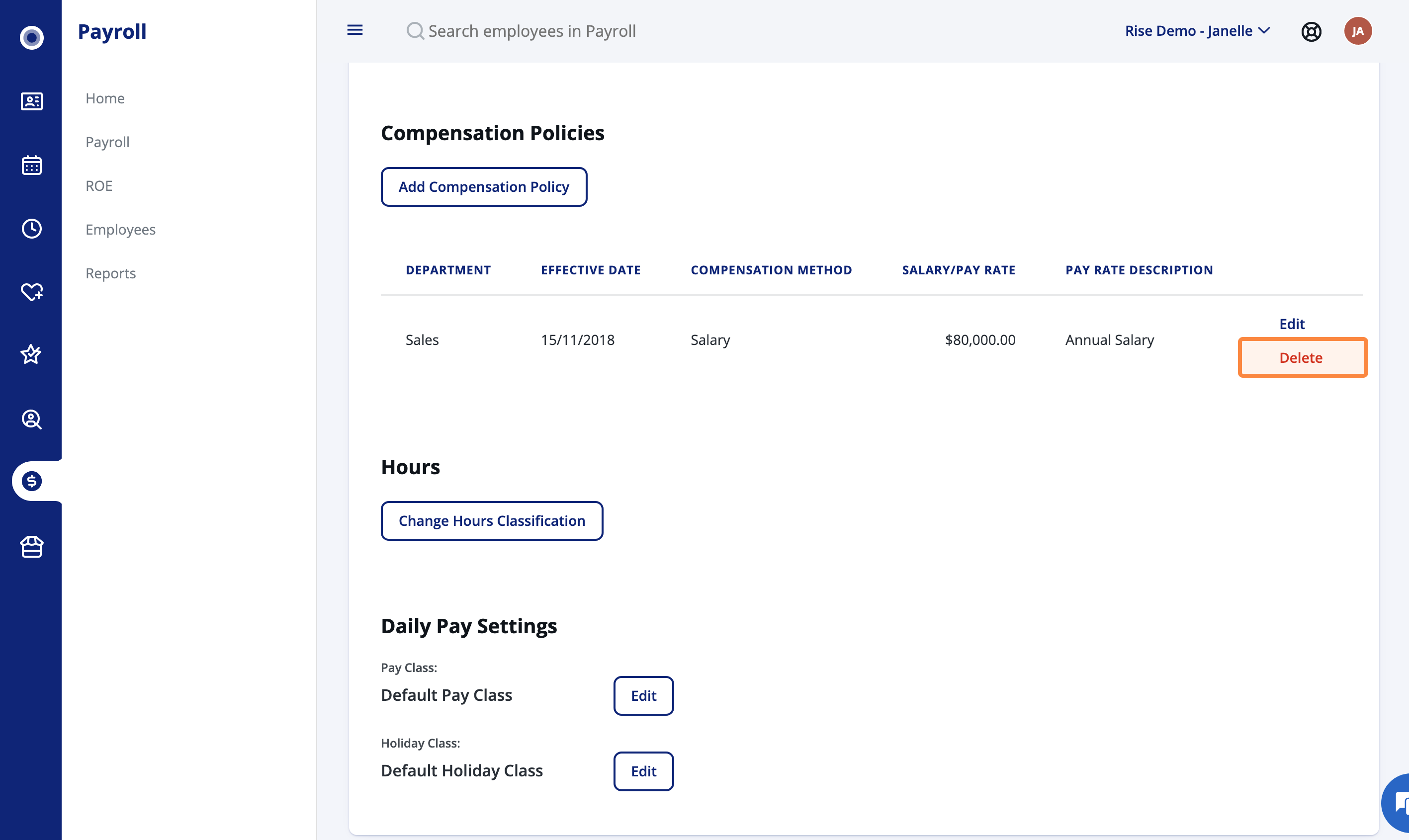1409x840 pixels.
Task: Open the marketplace store icon
Action: [32, 547]
